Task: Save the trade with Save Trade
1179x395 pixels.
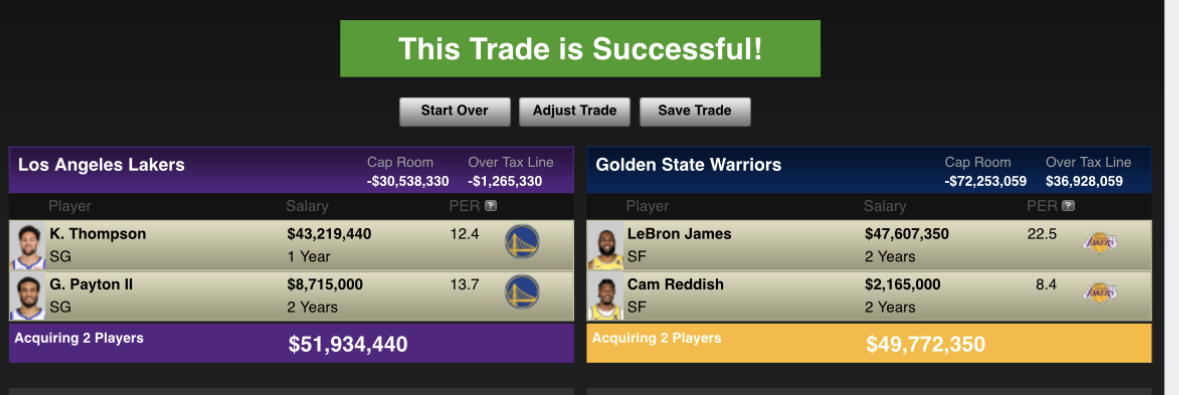Action: click(x=695, y=111)
